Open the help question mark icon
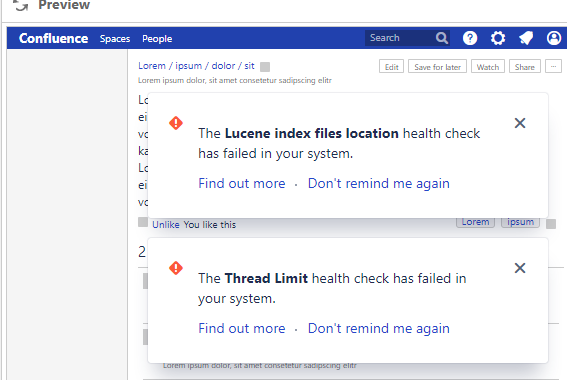Screen dimensions: 567x380 pyautogui.click(x=470, y=38)
